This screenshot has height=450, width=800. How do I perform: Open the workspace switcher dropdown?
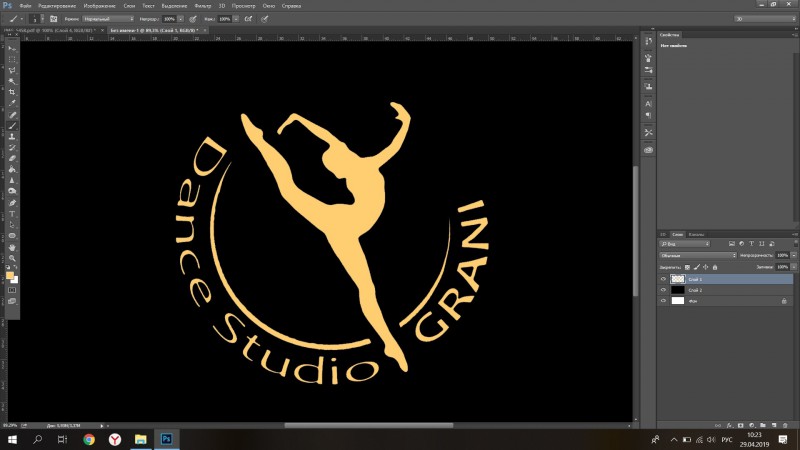pos(765,19)
